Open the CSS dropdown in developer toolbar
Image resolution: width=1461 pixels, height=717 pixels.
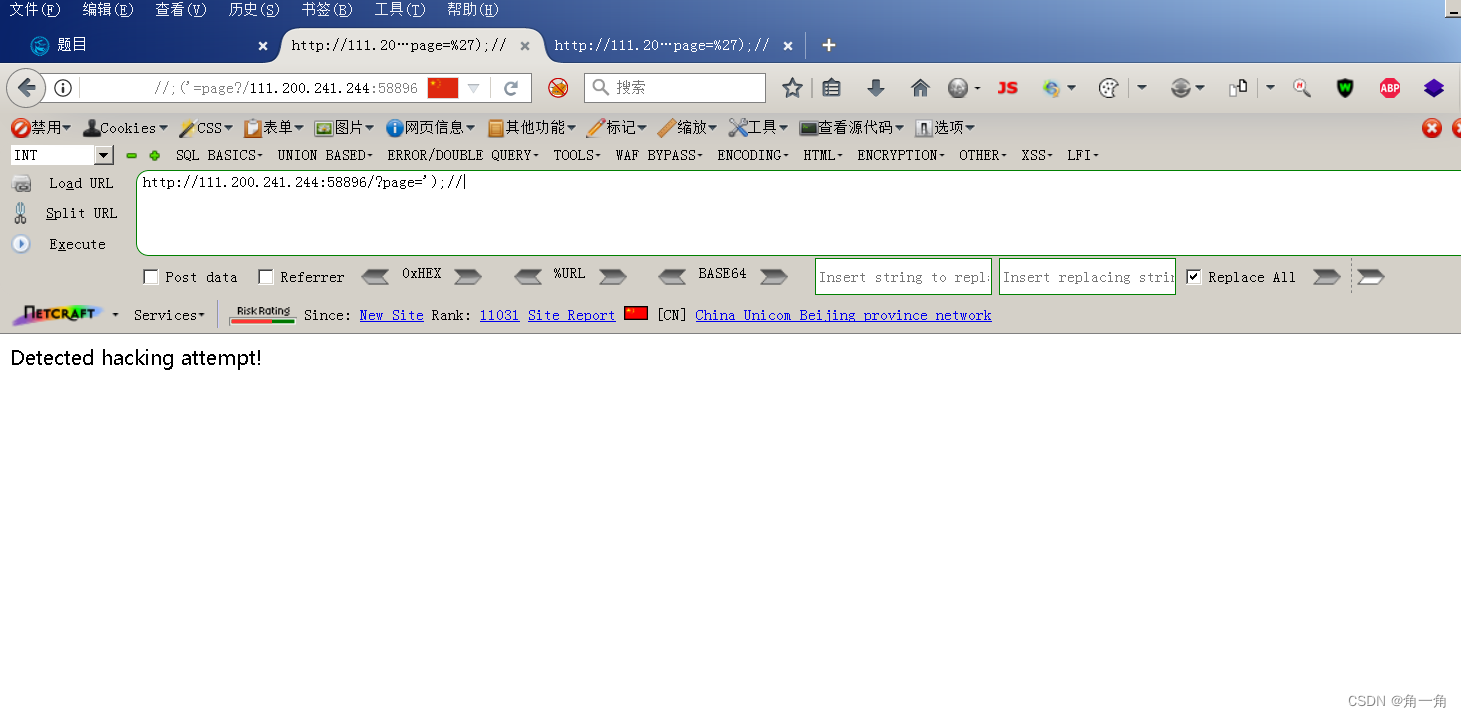tap(206, 127)
